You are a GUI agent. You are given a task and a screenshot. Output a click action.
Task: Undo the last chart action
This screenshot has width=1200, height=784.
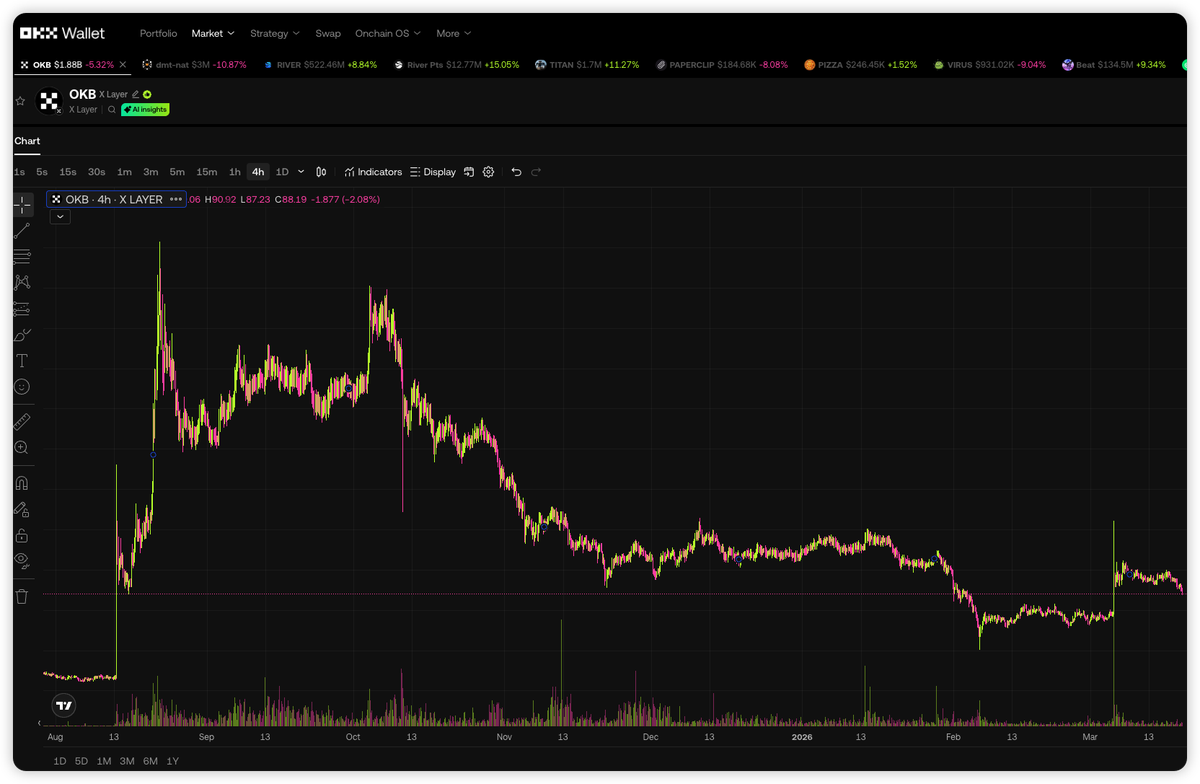tap(516, 172)
